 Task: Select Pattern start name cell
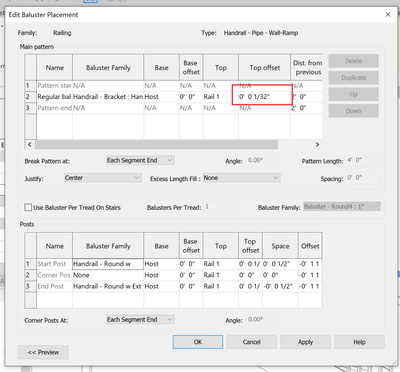(x=54, y=86)
